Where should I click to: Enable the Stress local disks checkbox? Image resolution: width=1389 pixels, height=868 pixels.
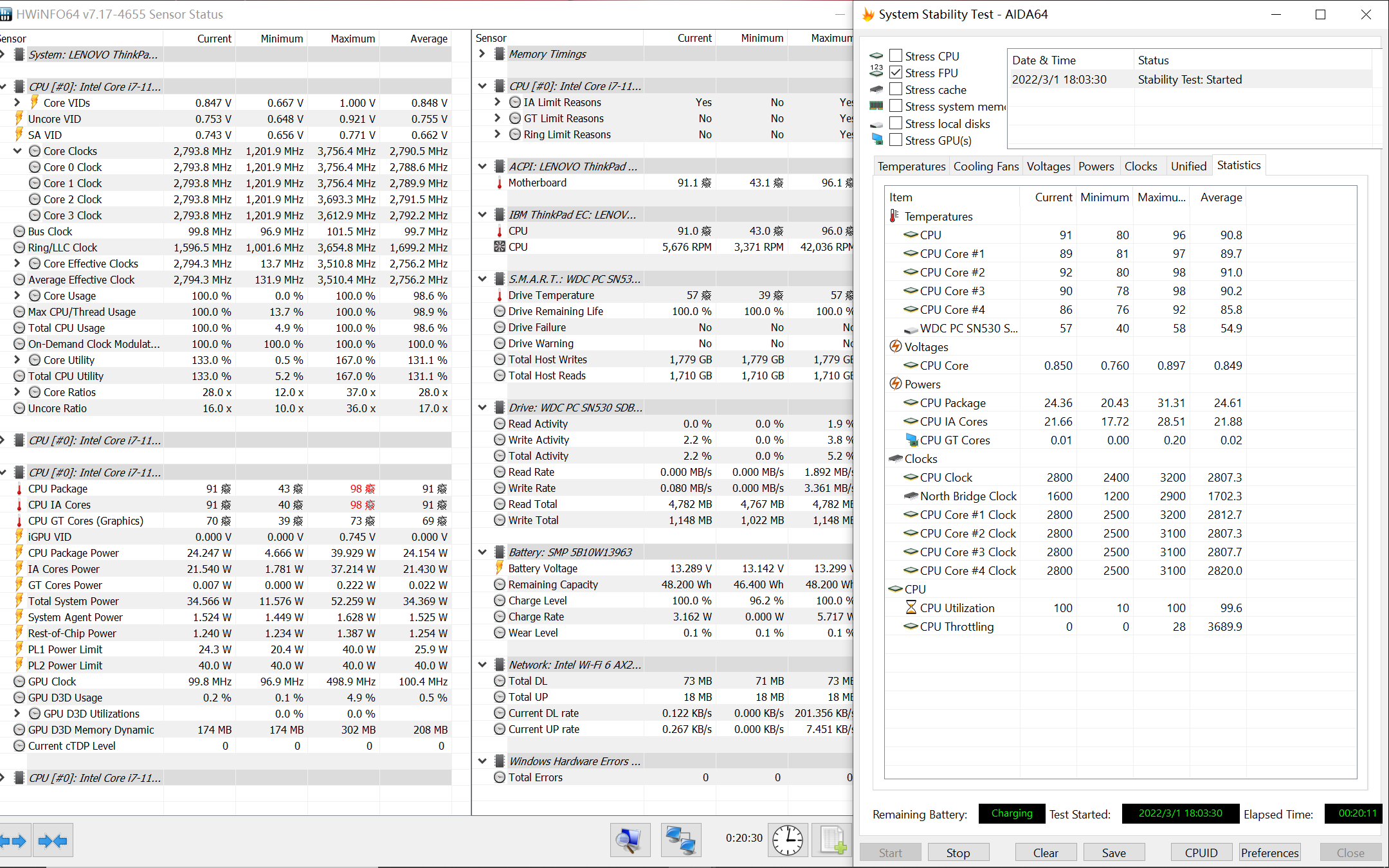coord(896,123)
